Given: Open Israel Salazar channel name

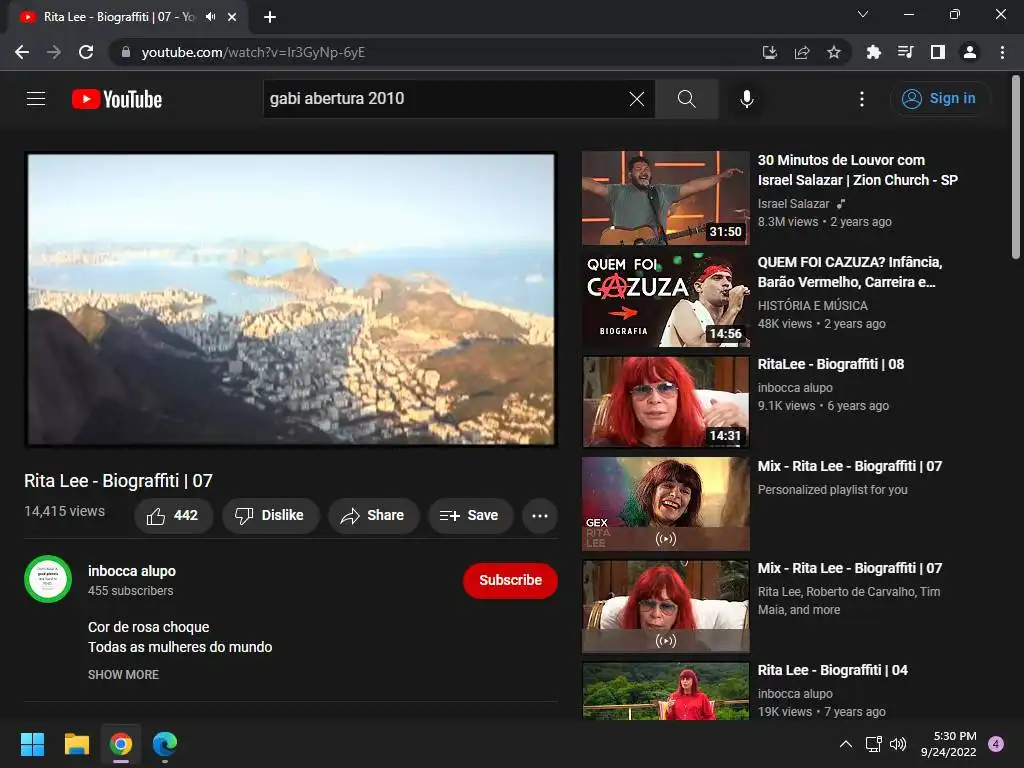Looking at the screenshot, I should click(x=793, y=204).
